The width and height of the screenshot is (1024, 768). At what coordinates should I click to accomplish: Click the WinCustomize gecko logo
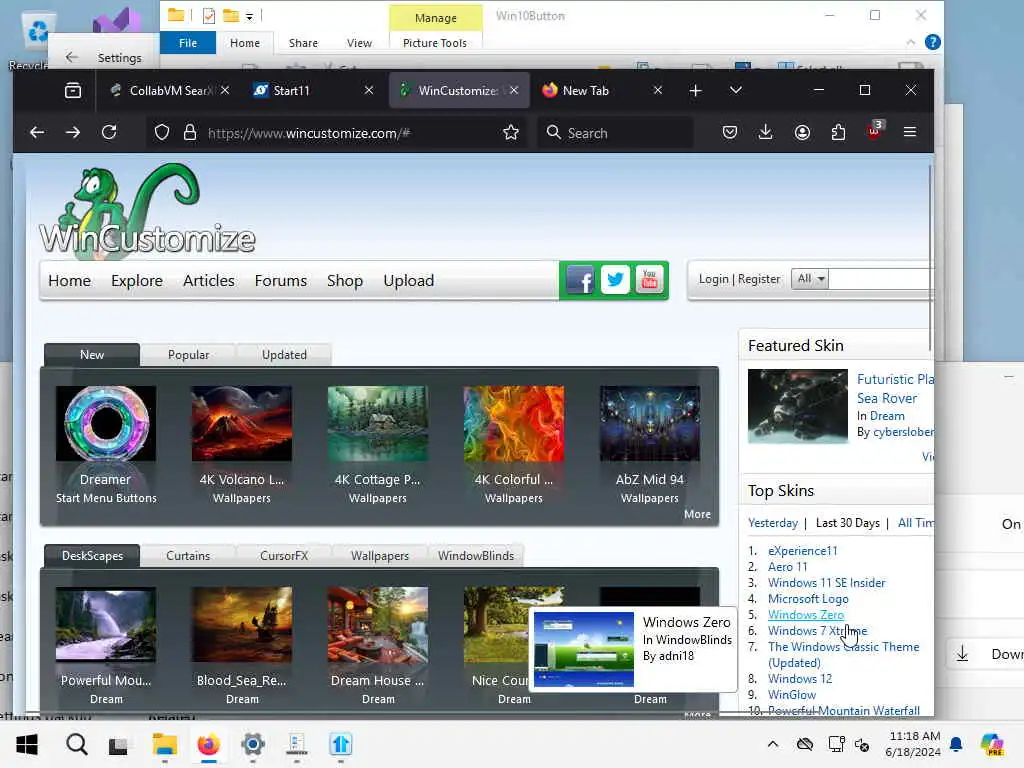pos(148,210)
